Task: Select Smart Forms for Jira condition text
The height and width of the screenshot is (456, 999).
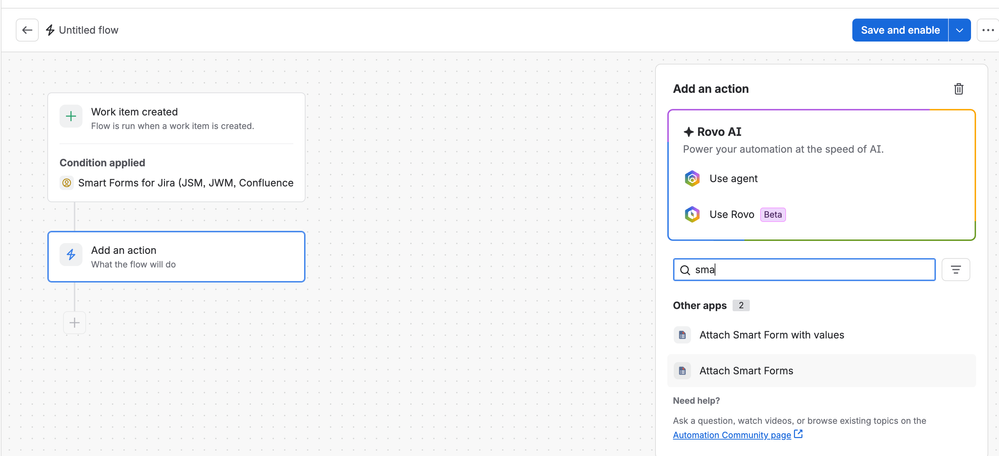Action: [x=185, y=183]
